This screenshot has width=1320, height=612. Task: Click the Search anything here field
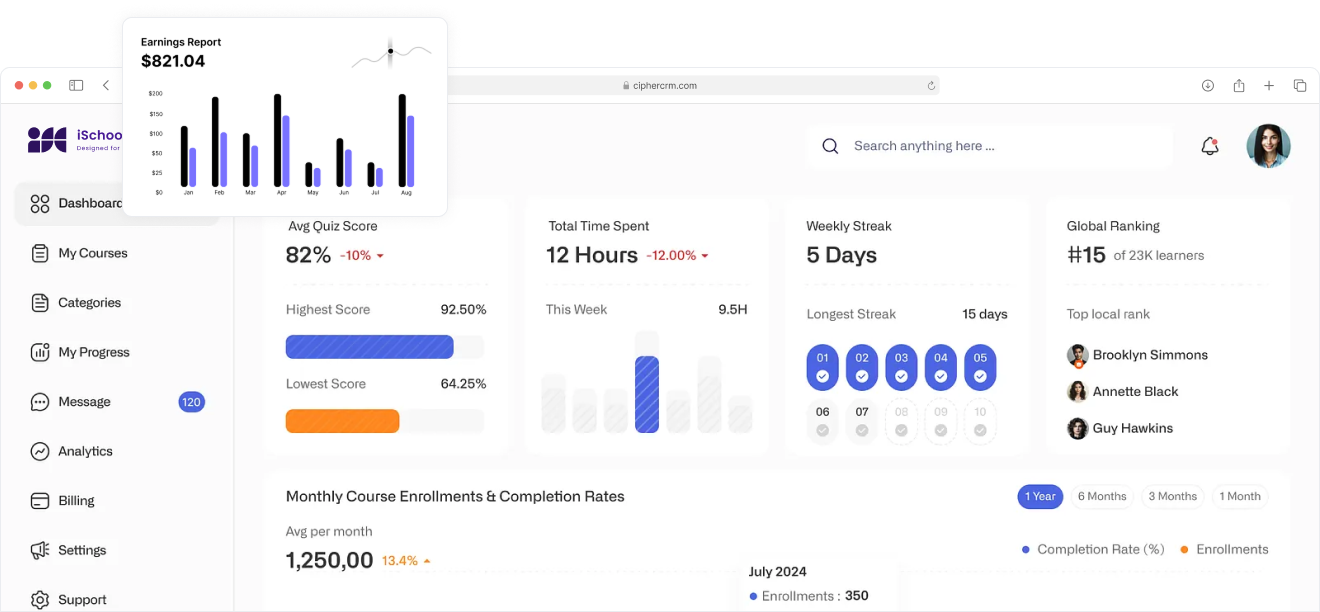tap(989, 146)
